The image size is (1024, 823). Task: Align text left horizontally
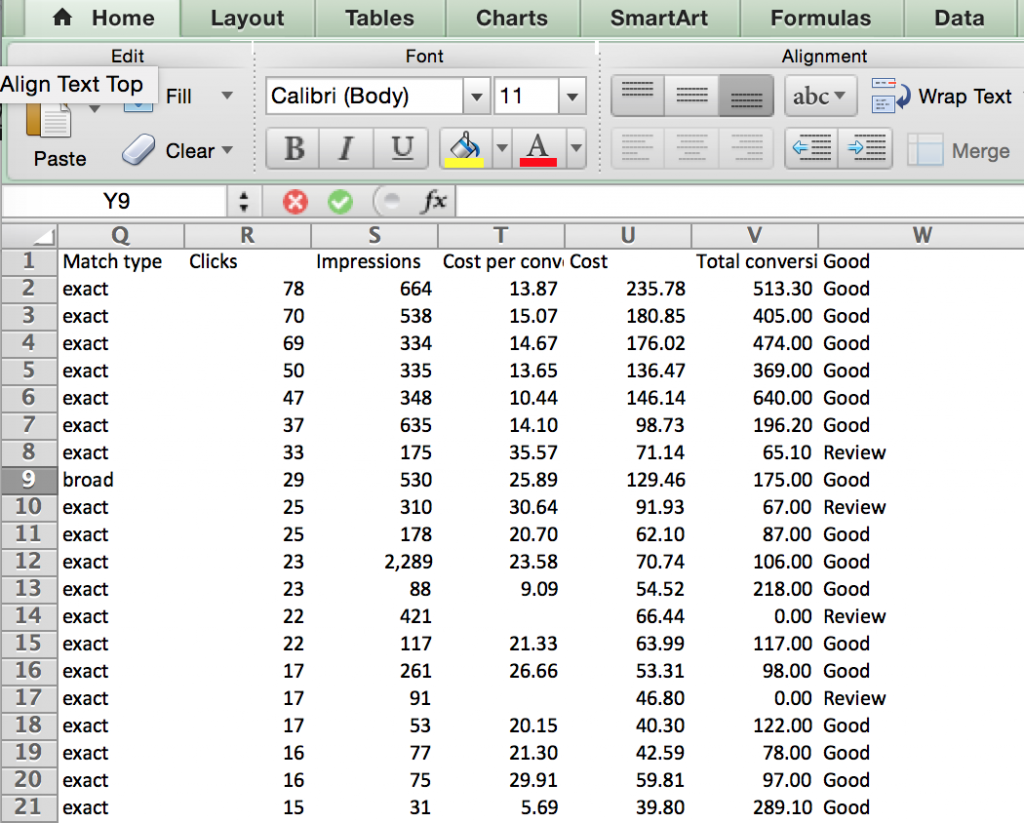637,148
